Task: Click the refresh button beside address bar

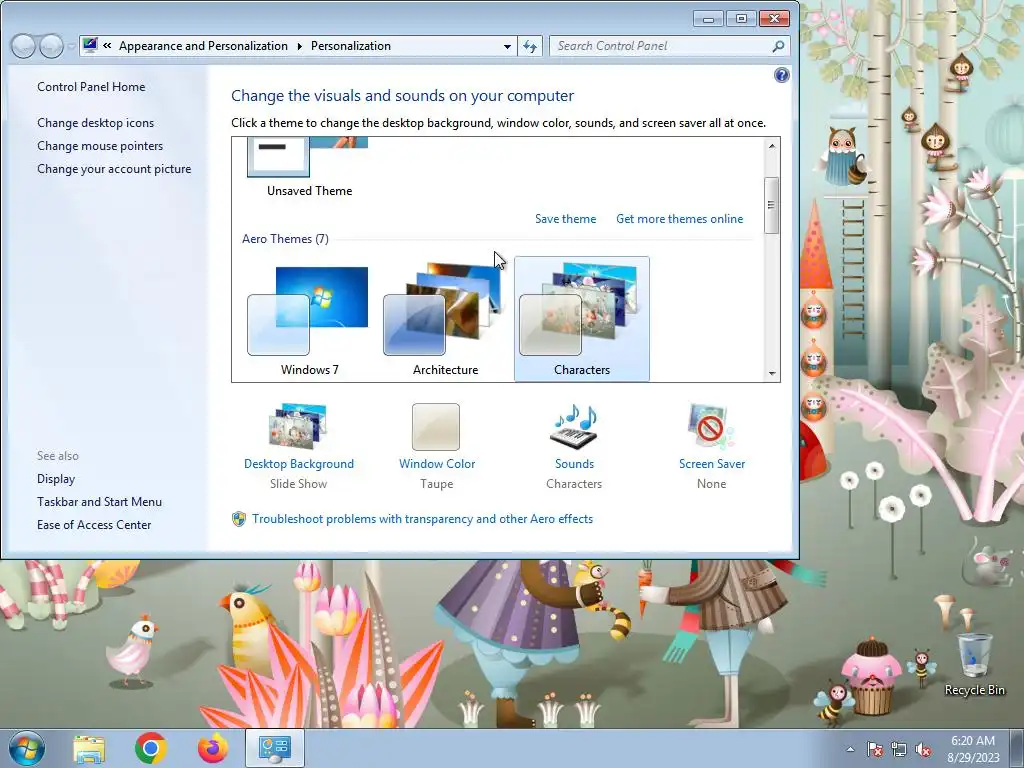Action: [x=530, y=46]
